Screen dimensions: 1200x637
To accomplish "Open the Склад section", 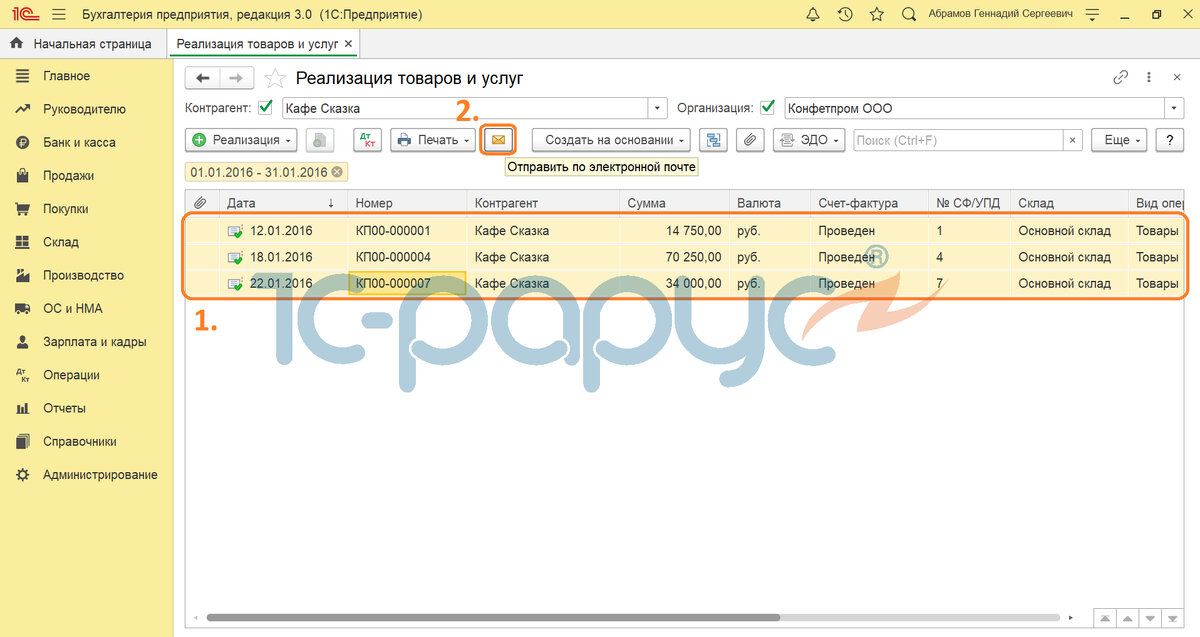I will pyautogui.click(x=60, y=242).
